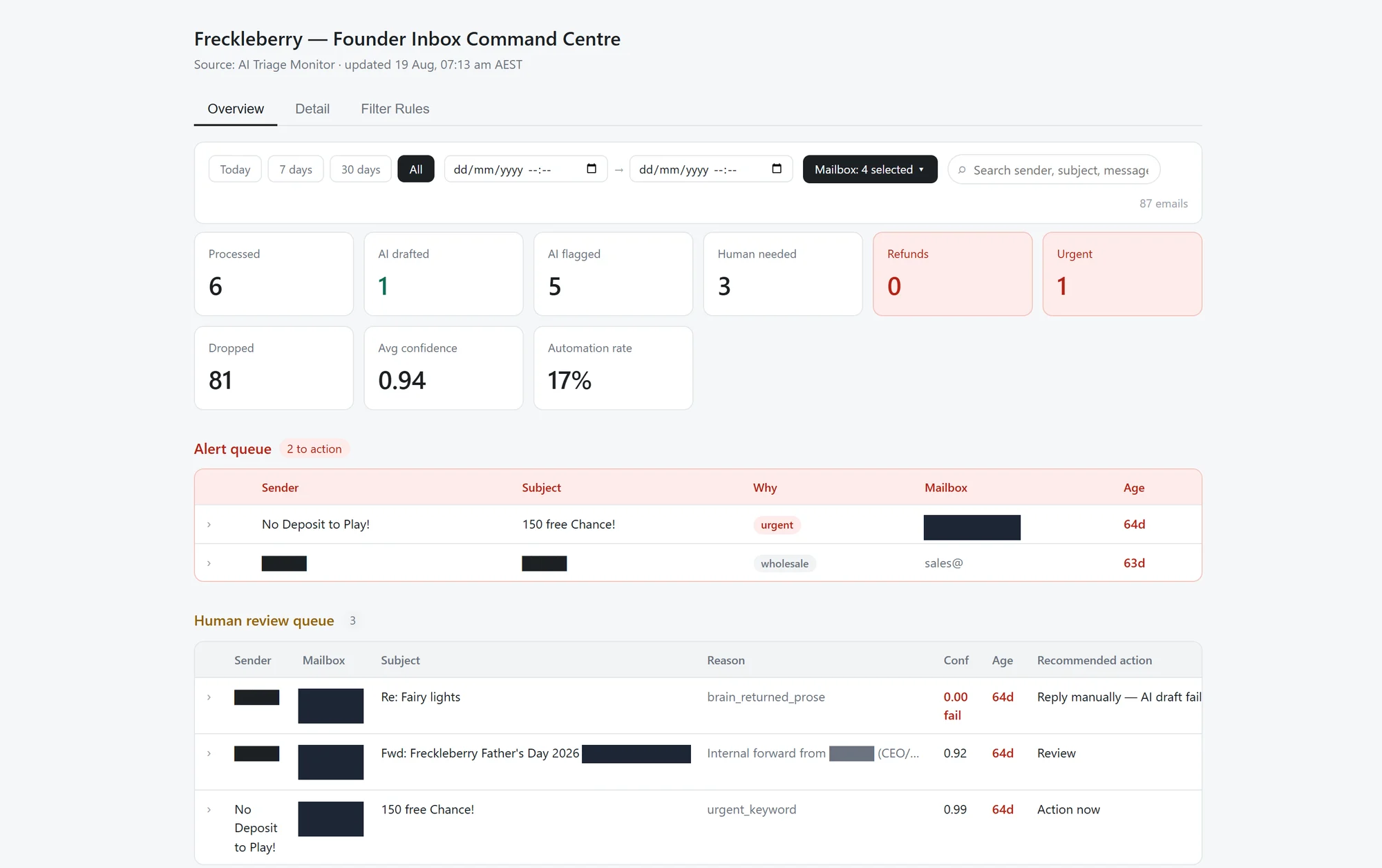Click the Alert queue Age column header
This screenshot has width=1382, height=868.
click(1134, 488)
